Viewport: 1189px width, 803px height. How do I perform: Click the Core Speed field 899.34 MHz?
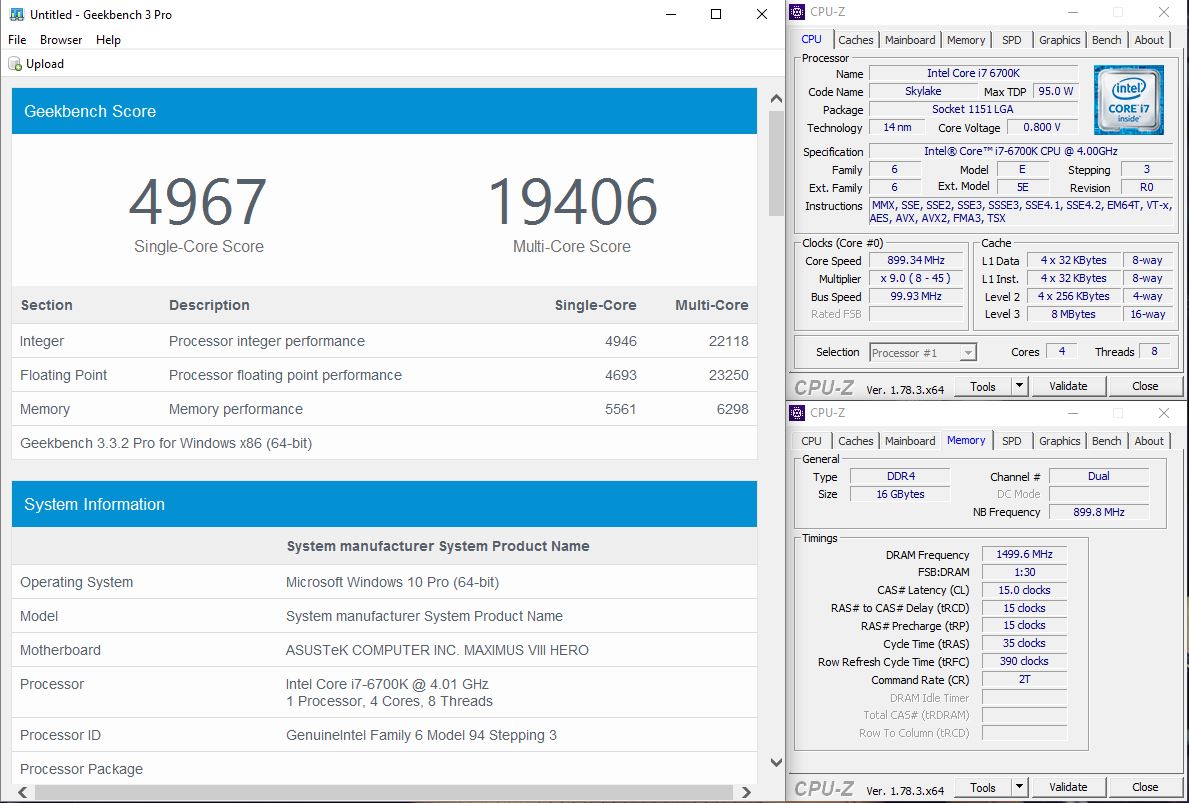[916, 260]
